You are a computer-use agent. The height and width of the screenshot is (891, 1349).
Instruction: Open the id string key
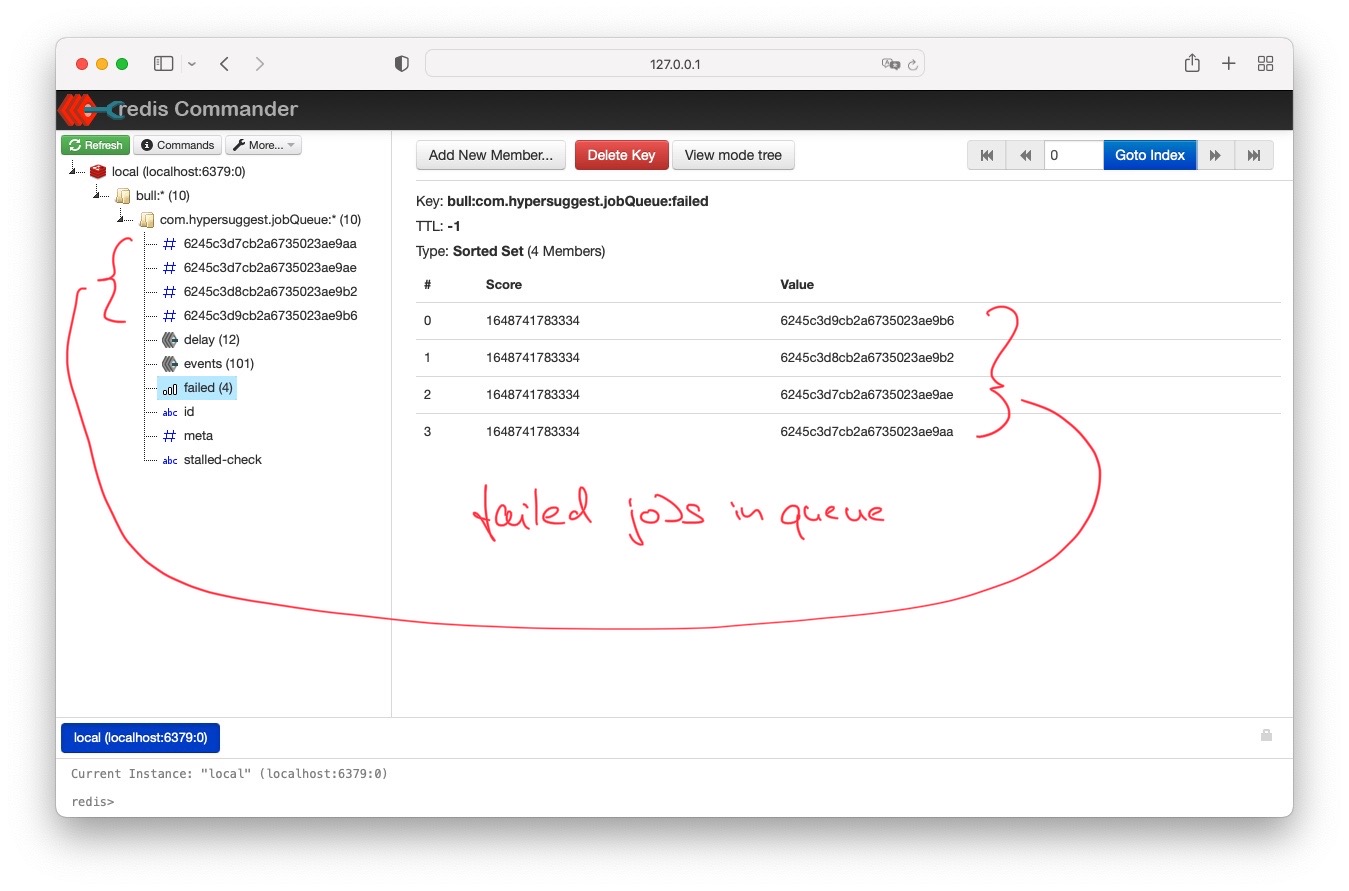(x=187, y=411)
